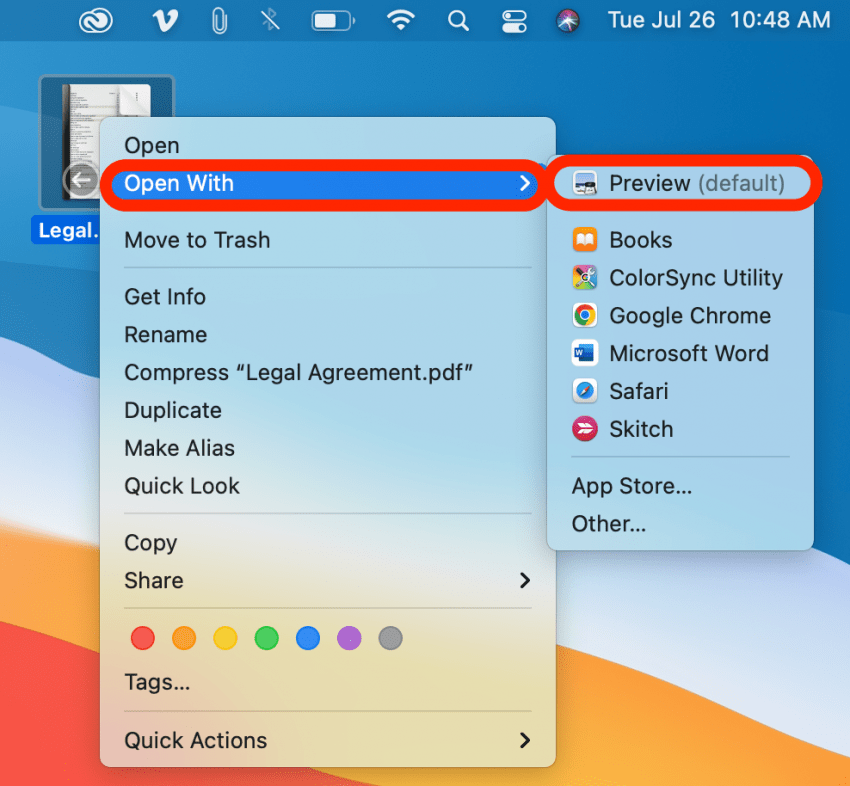Click the Wi-Fi status icon
The image size is (850, 786).
[x=401, y=20]
